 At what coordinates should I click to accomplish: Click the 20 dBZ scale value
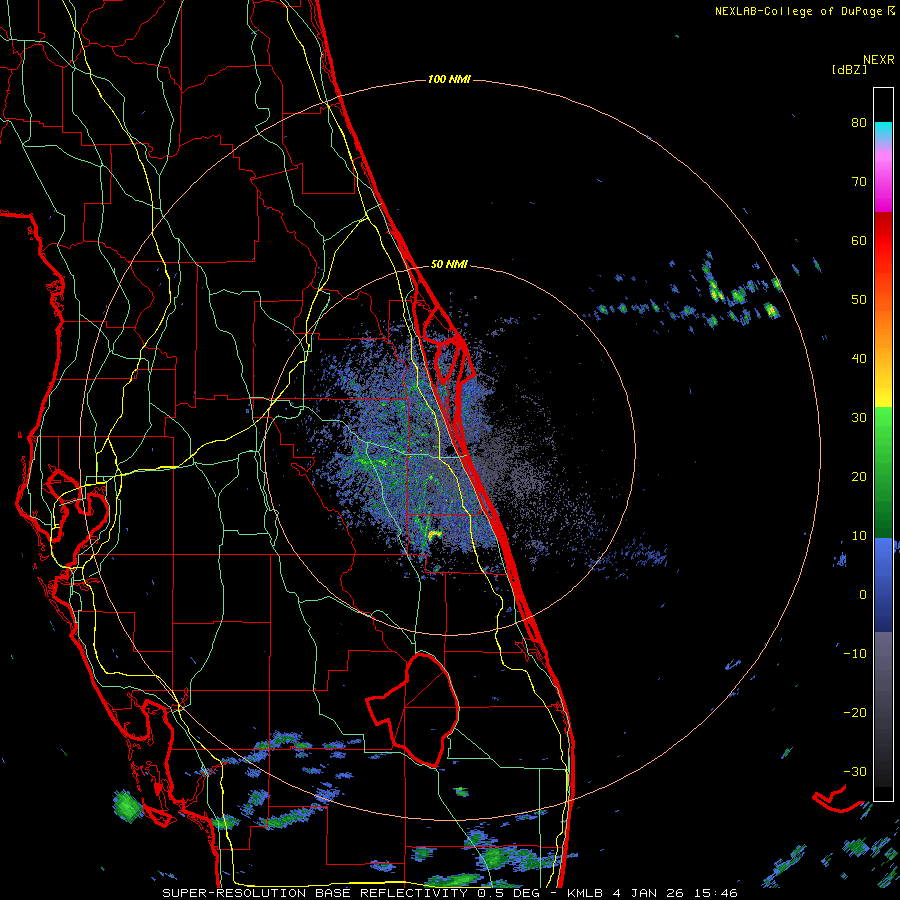[859, 476]
